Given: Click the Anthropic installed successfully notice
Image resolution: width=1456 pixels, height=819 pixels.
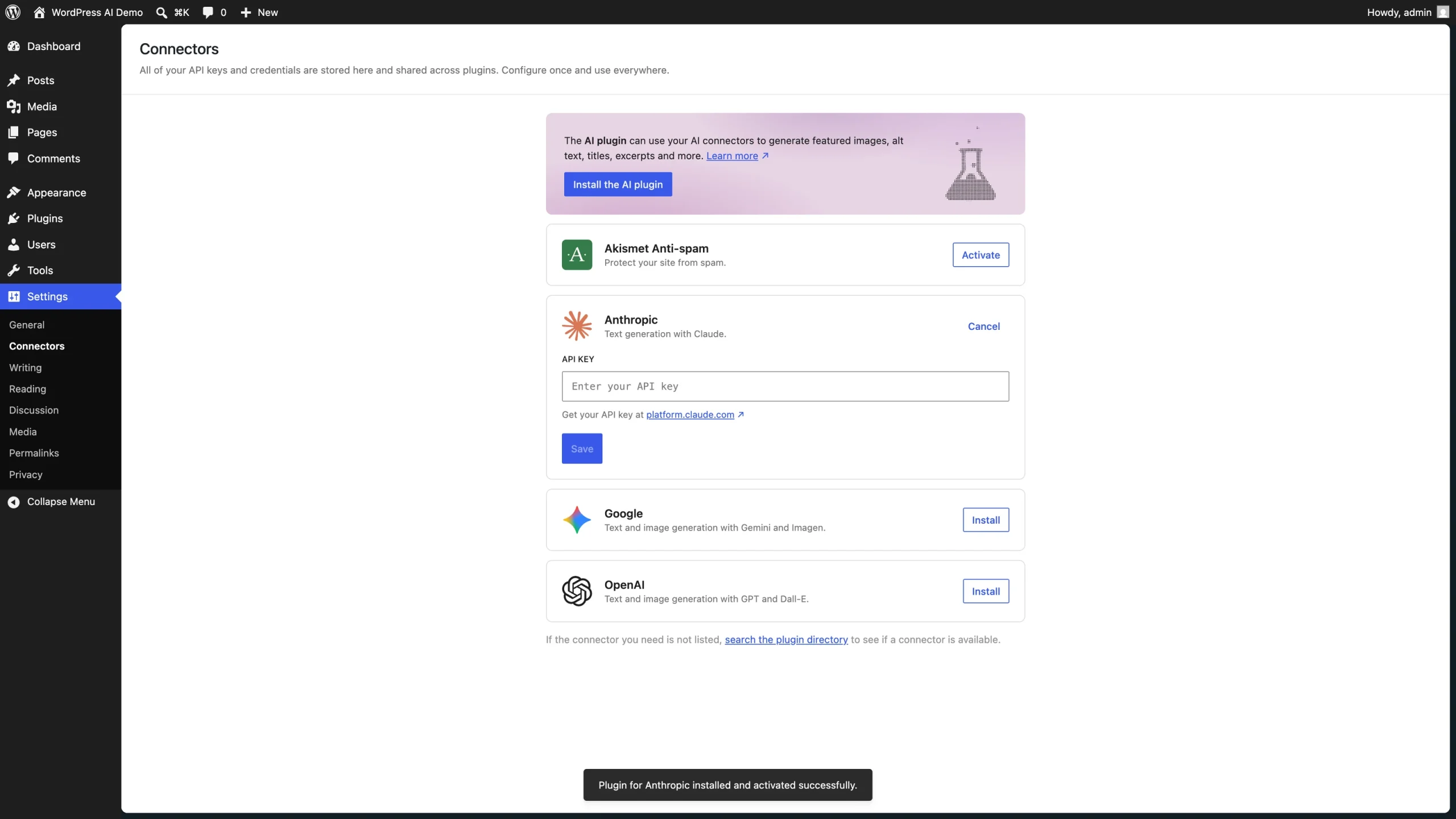Looking at the screenshot, I should (727, 785).
